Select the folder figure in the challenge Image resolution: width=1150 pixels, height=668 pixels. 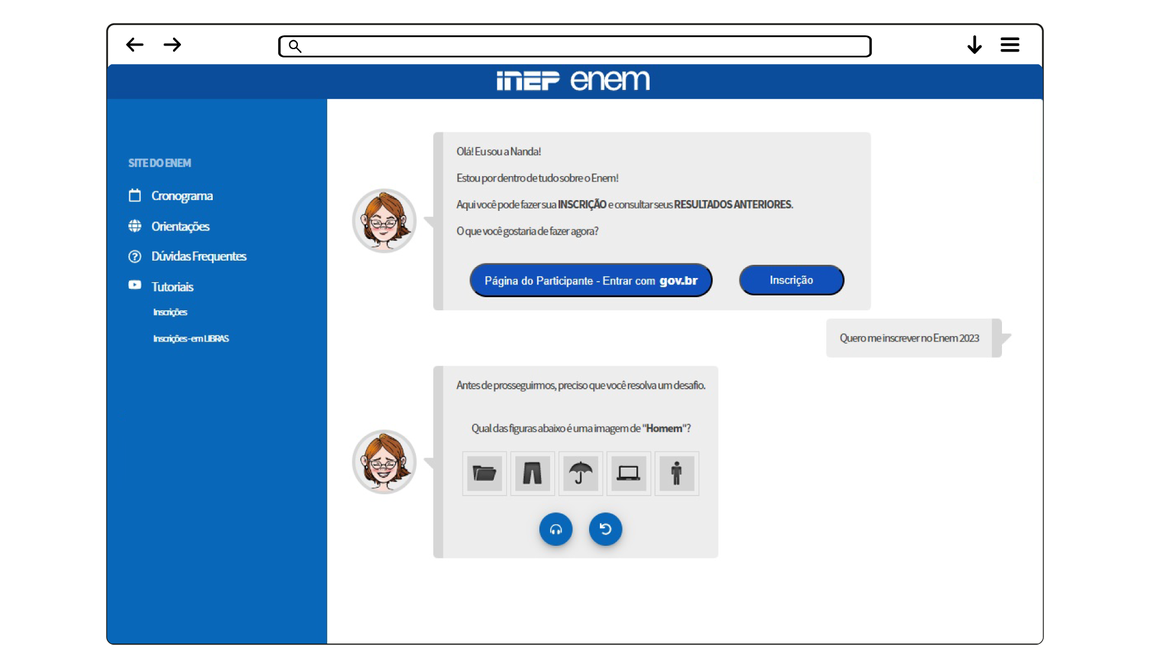[485, 474]
